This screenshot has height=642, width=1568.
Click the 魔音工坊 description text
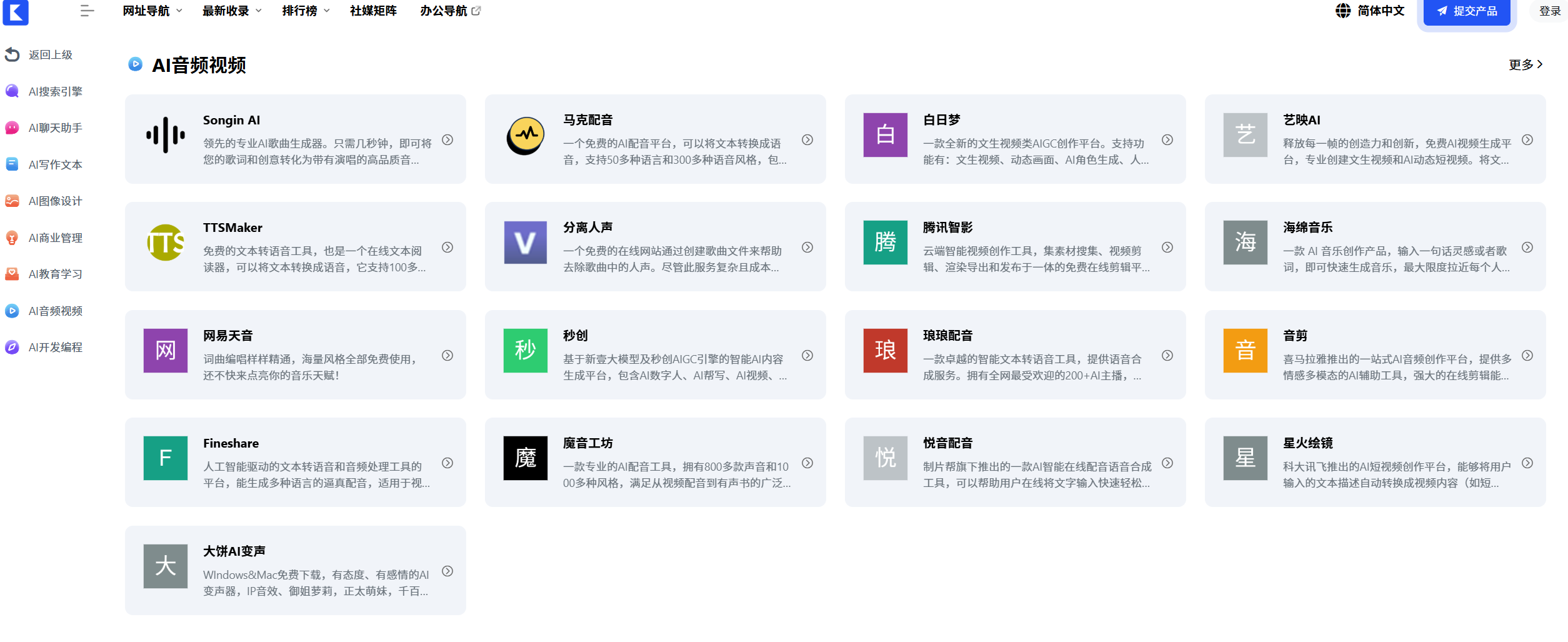click(x=677, y=475)
